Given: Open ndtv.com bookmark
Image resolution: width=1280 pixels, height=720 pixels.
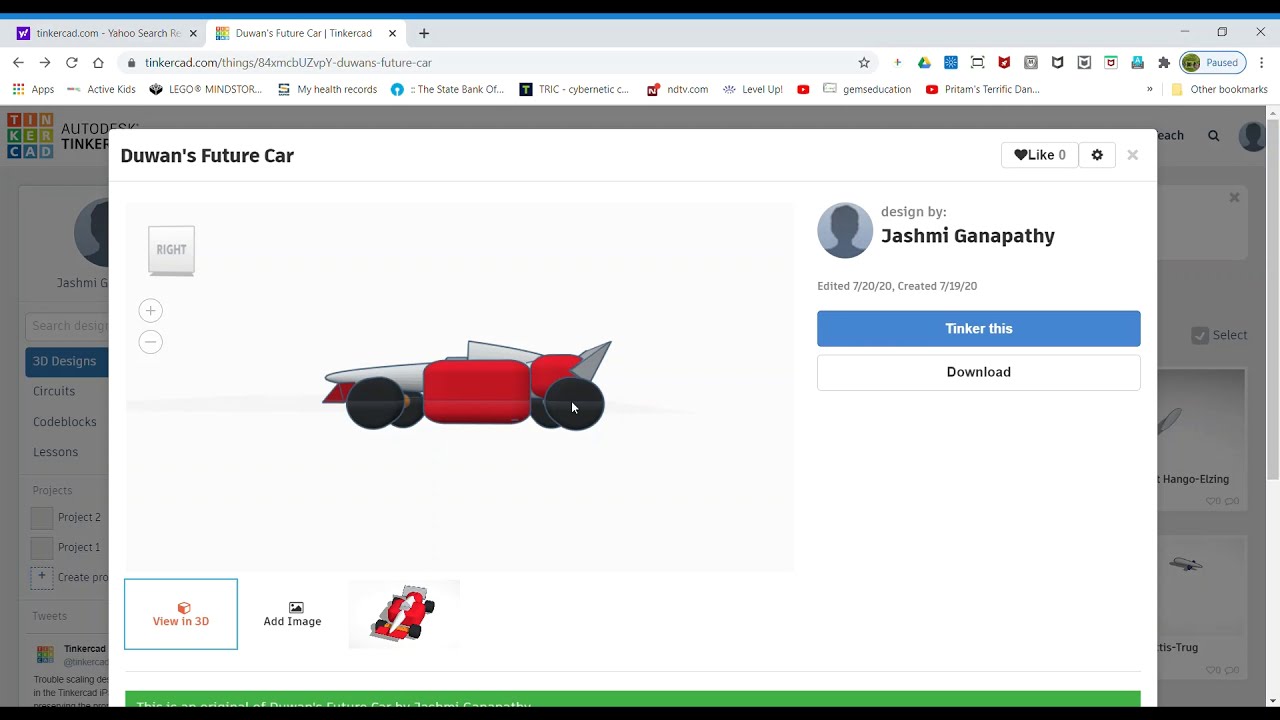Looking at the screenshot, I should click(677, 89).
